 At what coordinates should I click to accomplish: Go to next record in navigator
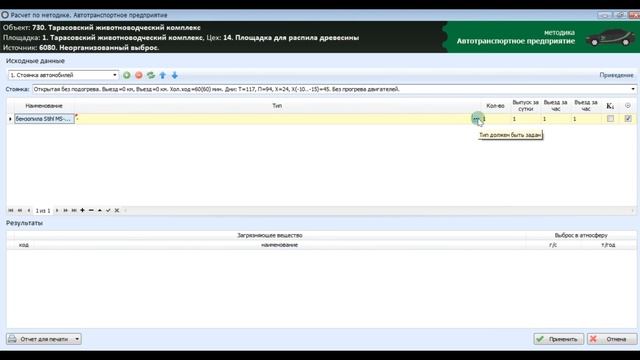click(x=57, y=210)
